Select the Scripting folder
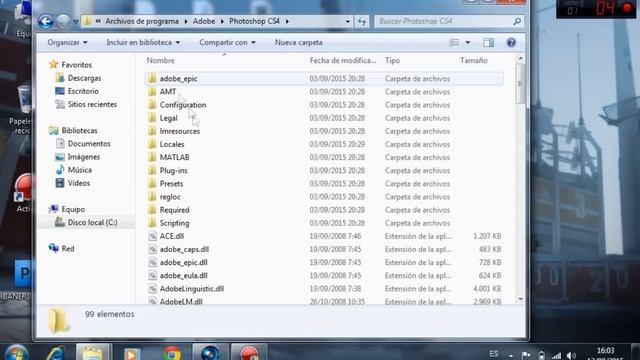This screenshot has width=640, height=360. (x=174, y=223)
